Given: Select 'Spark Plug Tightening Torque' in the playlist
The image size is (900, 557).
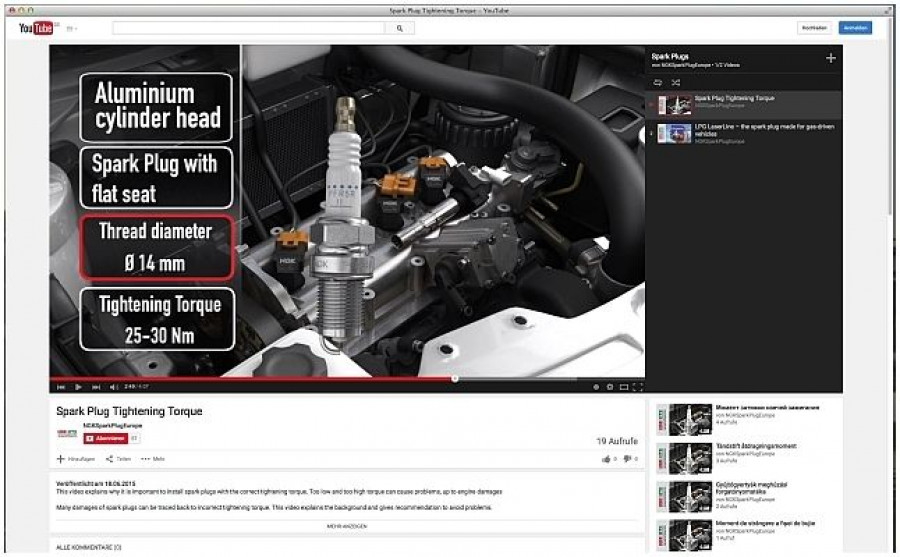Looking at the screenshot, I should pyautogui.click(x=744, y=105).
